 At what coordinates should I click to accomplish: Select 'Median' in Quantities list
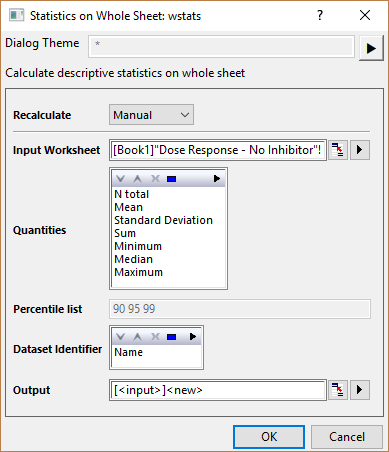click(x=133, y=259)
